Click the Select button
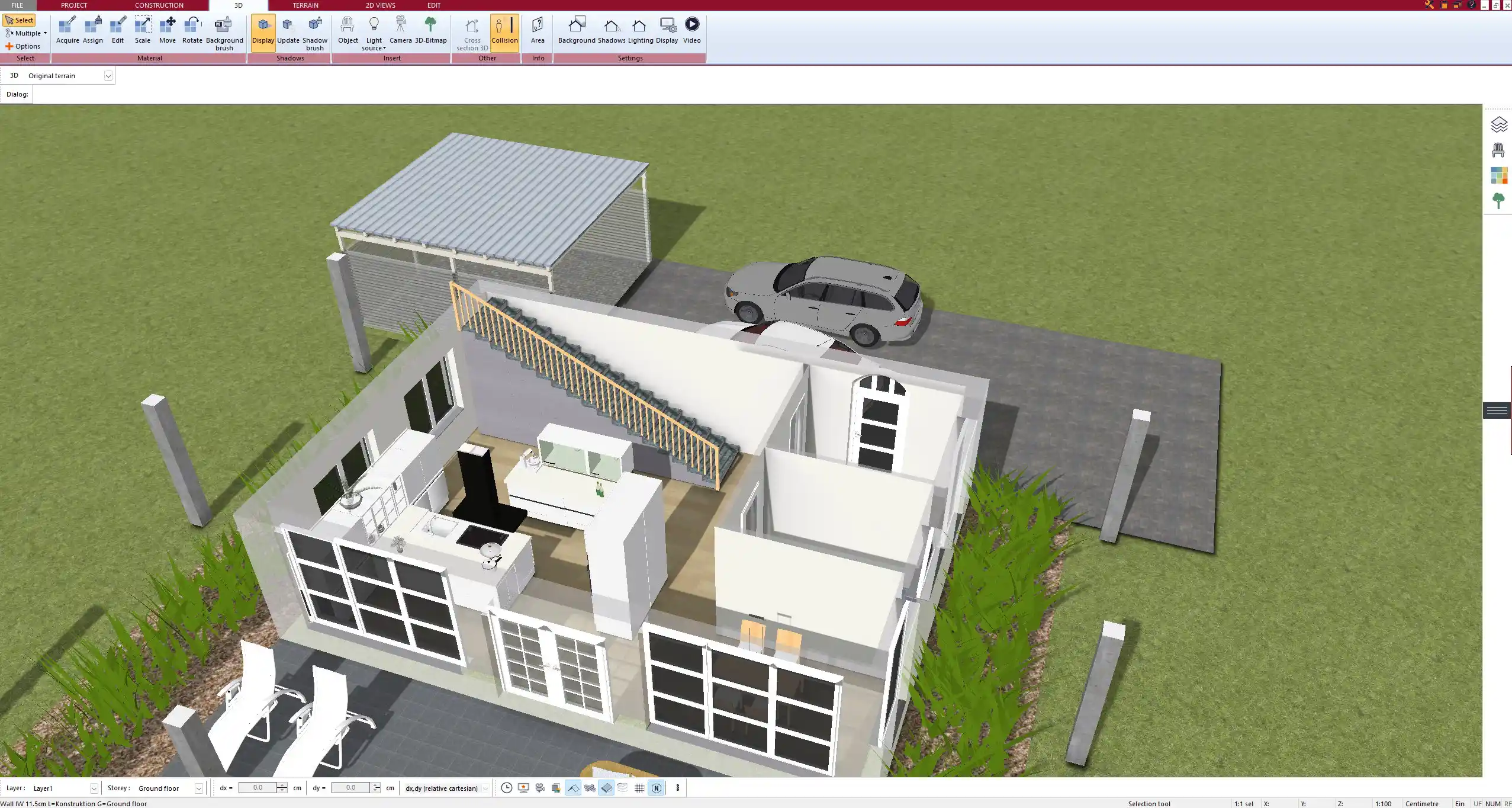This screenshot has width=1512, height=808. (20, 20)
